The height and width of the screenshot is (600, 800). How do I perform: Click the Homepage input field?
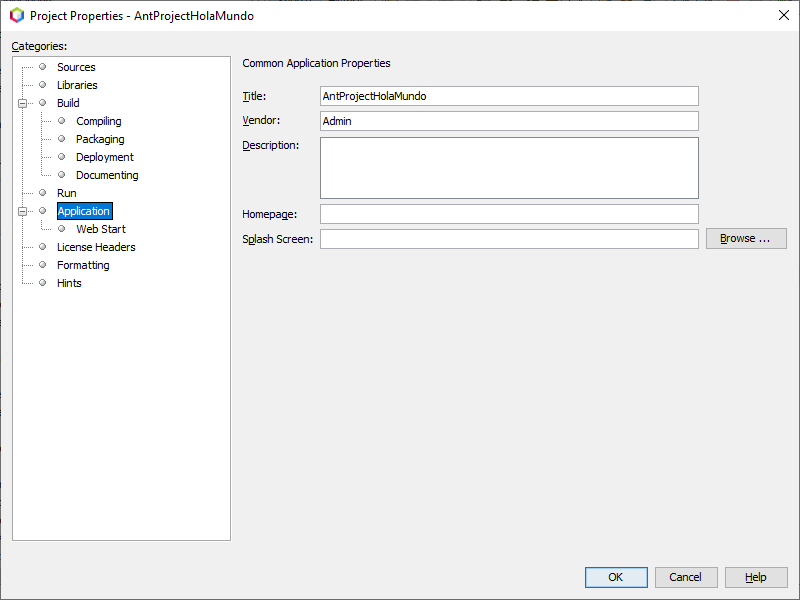509,214
